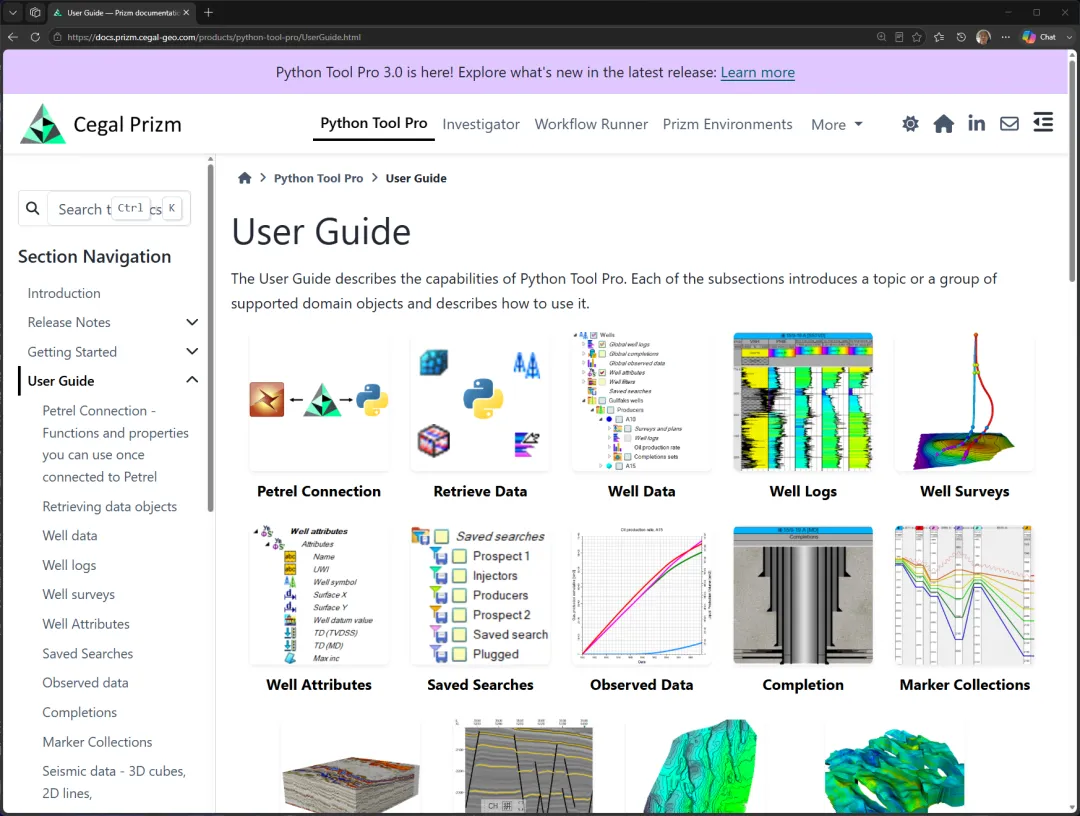Screen dimensions: 1080x816
Task: Open new browser tab with plus
Action: [x=209, y=12]
